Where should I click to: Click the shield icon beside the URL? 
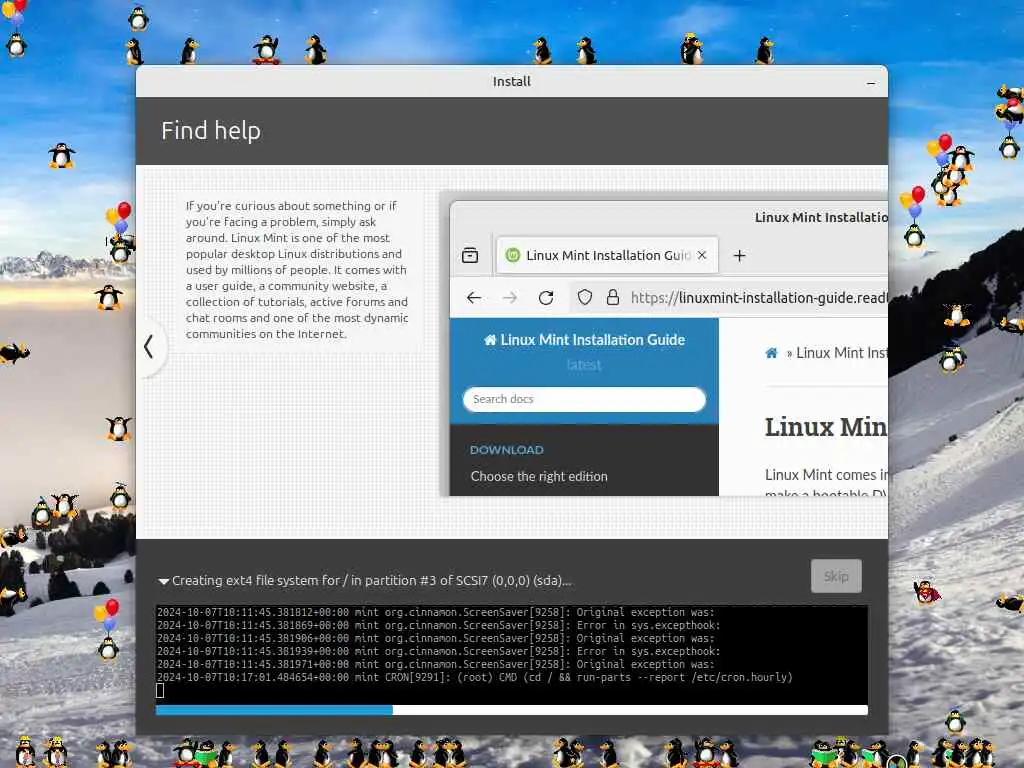click(x=584, y=298)
